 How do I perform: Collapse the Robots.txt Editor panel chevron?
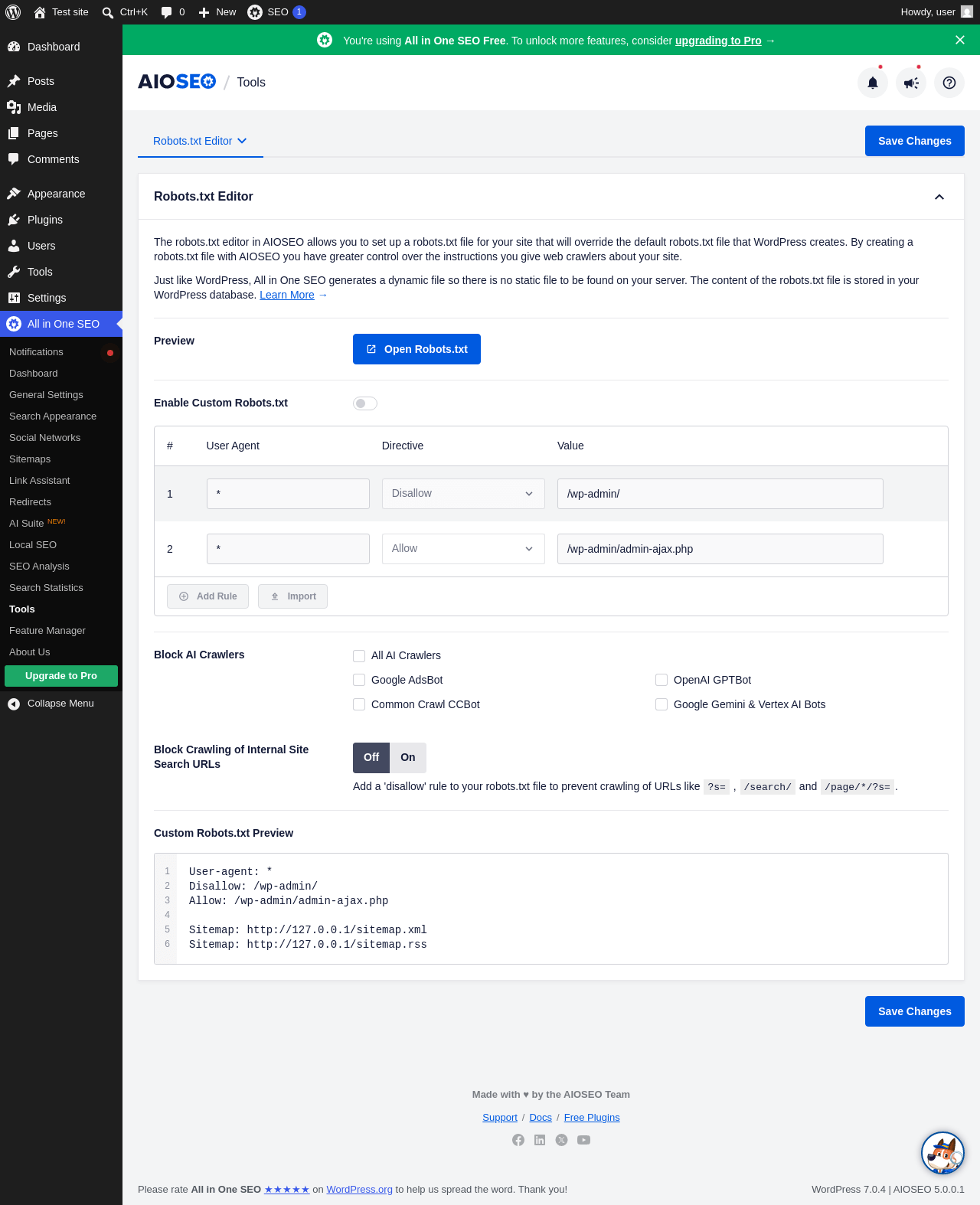939,197
